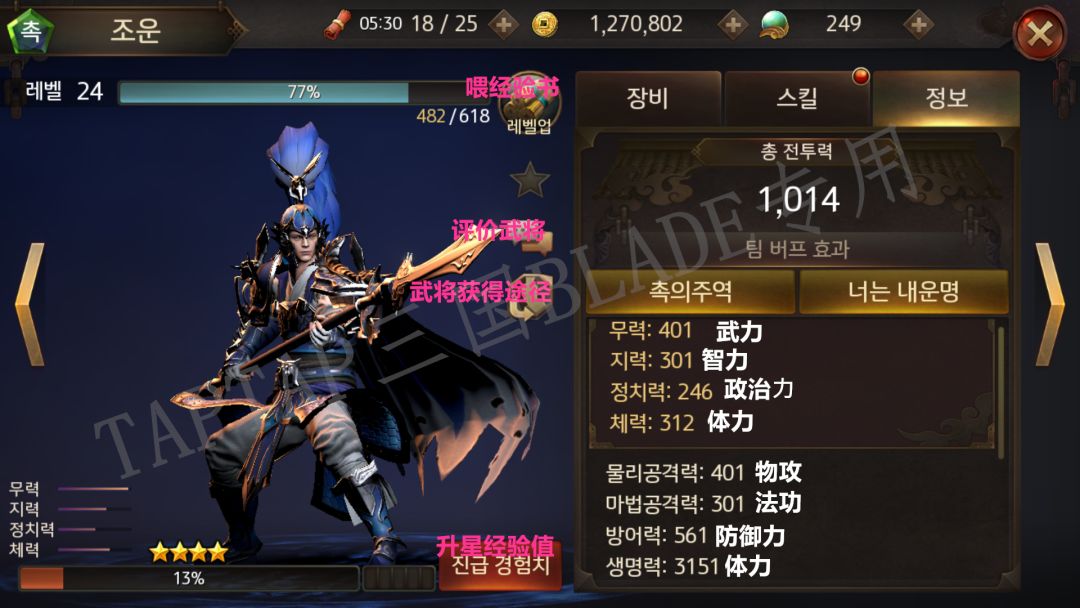
Task: Switch to the 스킬 tab
Action: (x=797, y=98)
